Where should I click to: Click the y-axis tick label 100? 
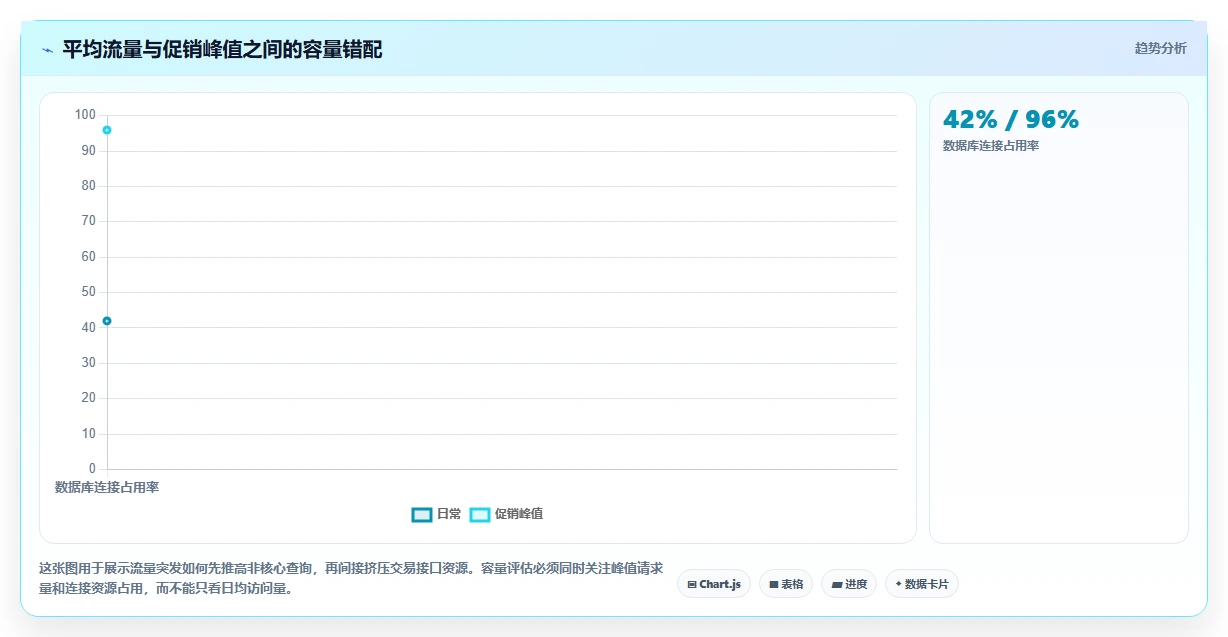(85, 115)
